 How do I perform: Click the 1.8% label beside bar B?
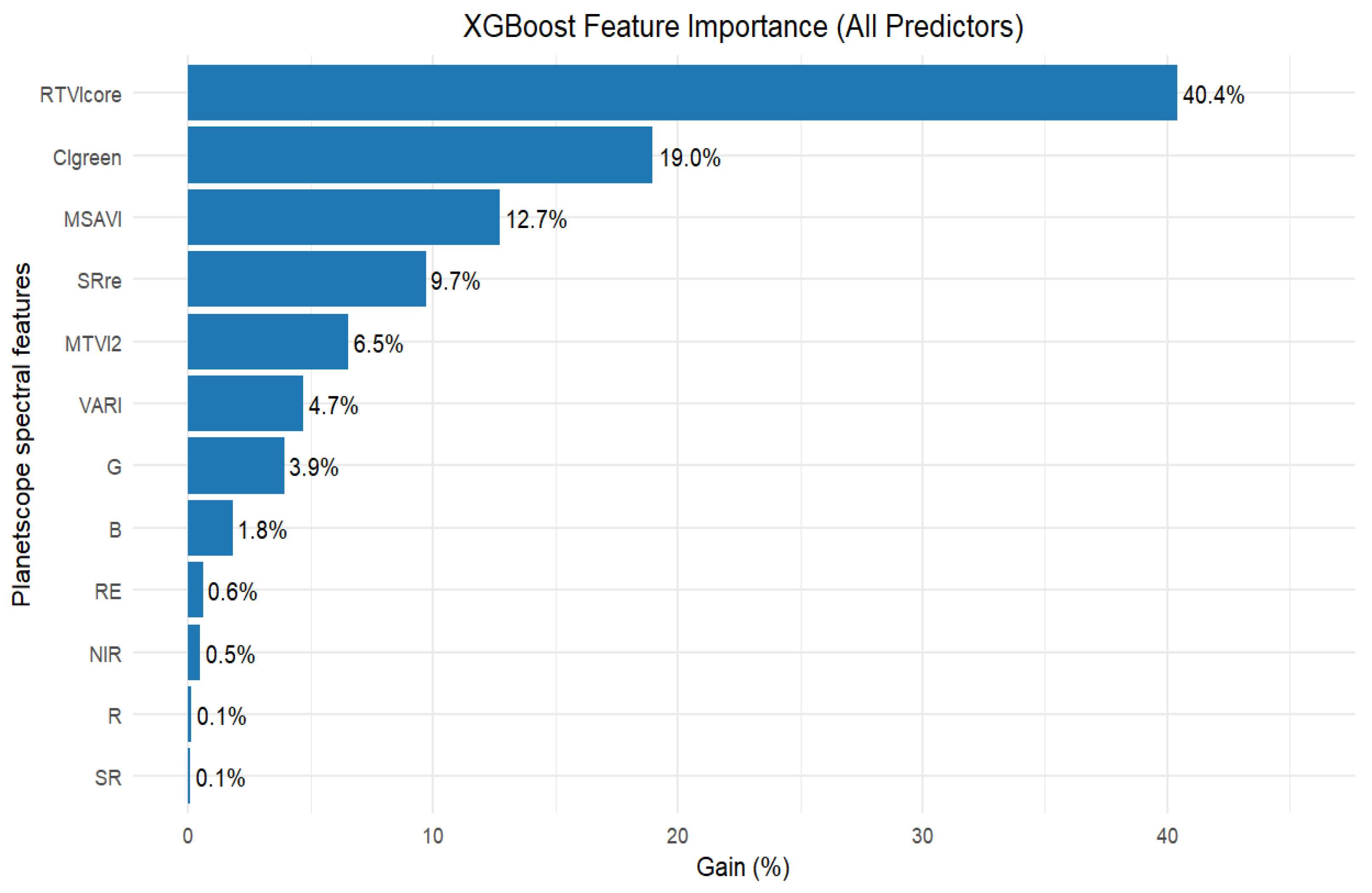262,530
